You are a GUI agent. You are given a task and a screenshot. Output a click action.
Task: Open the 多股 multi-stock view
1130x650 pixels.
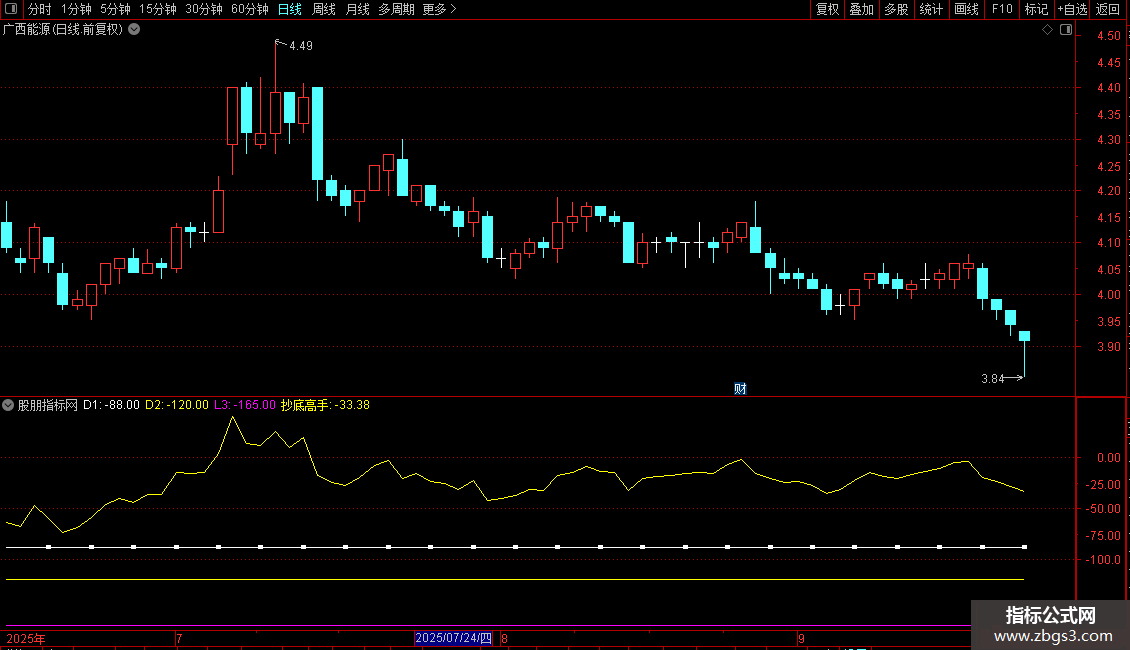coord(897,9)
